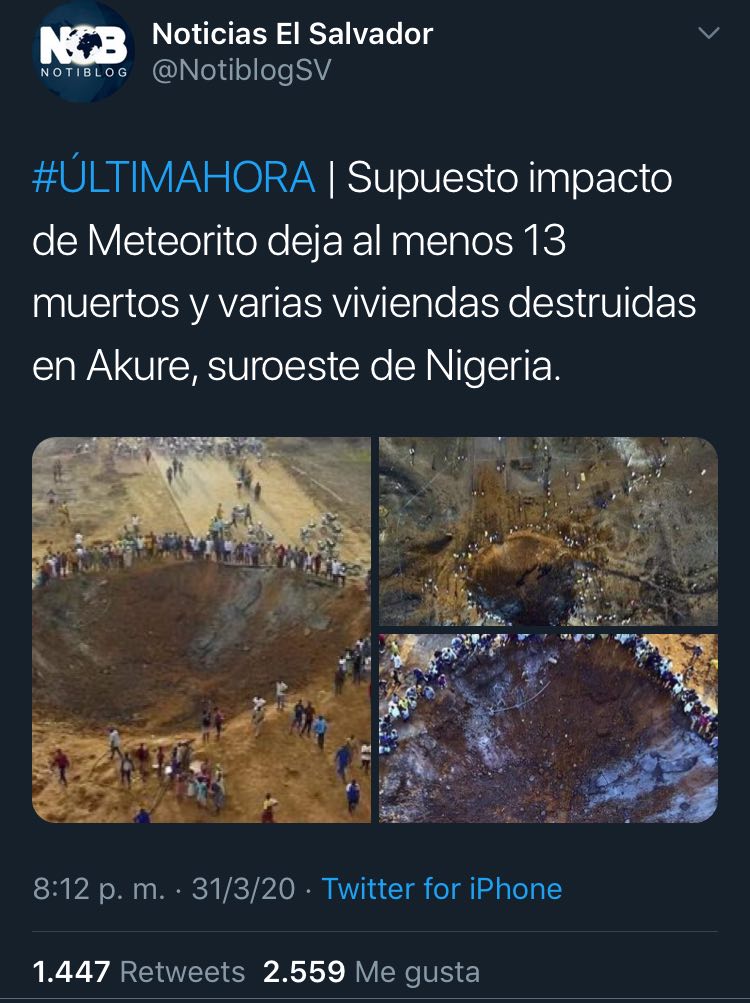Open the 31/3/20 tweet date
Screen dimensions: 750x1003
(x=243, y=889)
